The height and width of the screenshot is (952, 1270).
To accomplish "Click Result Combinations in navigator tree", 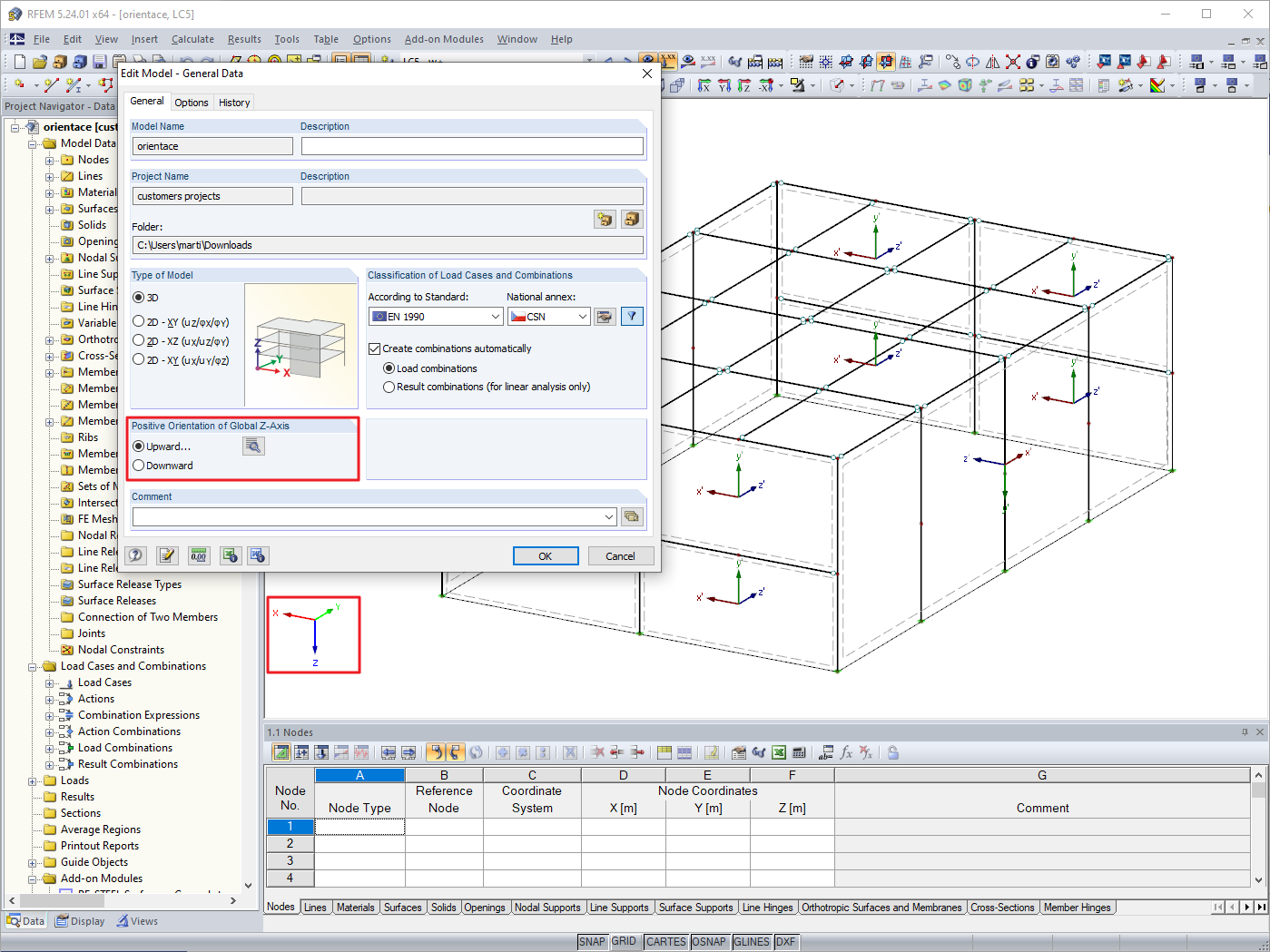I will click(x=128, y=764).
